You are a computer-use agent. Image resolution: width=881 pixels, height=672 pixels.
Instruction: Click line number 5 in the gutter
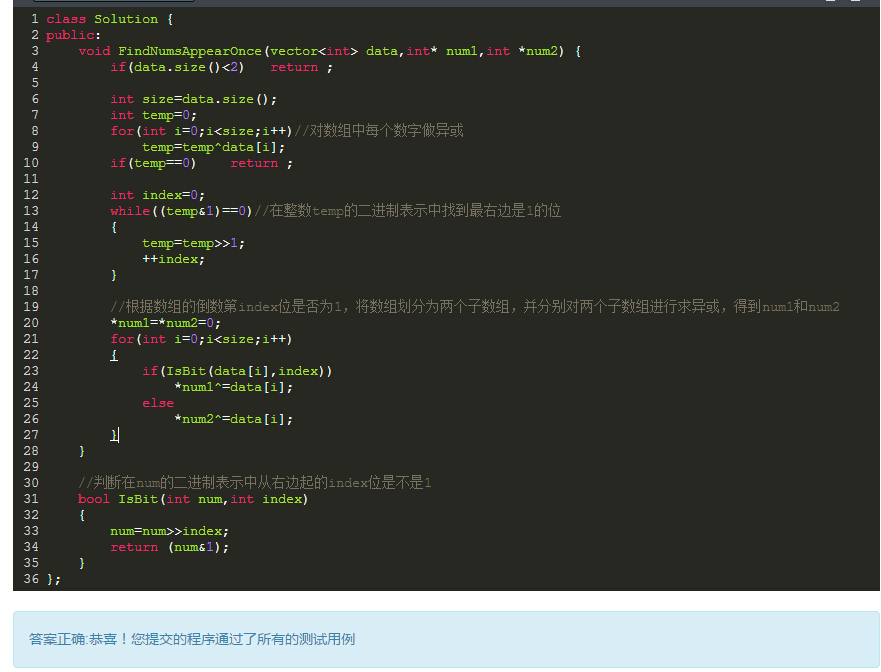point(35,83)
